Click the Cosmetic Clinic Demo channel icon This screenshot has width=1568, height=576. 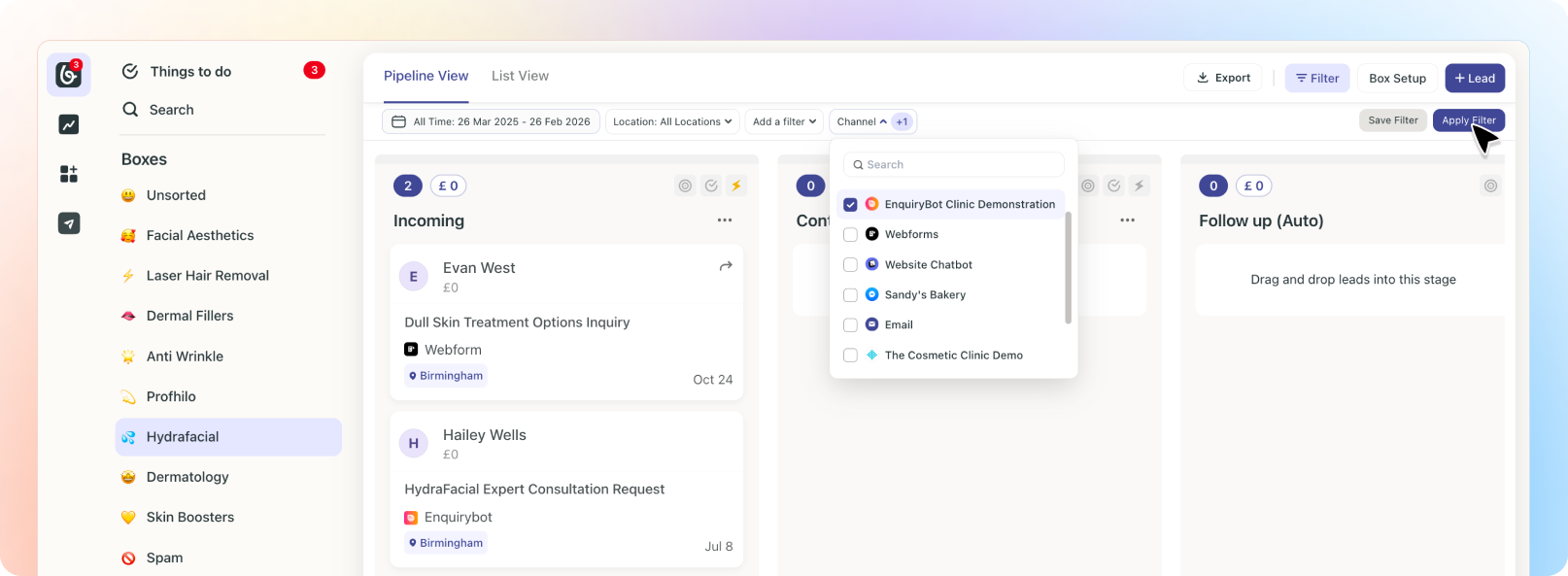click(x=871, y=356)
